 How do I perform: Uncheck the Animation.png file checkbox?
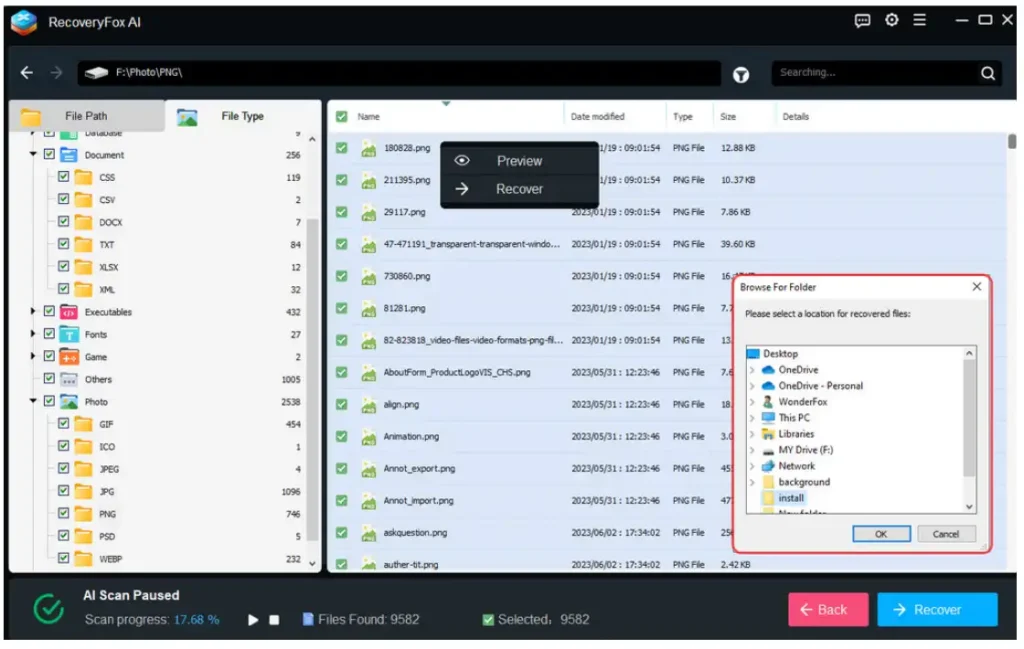coord(342,437)
